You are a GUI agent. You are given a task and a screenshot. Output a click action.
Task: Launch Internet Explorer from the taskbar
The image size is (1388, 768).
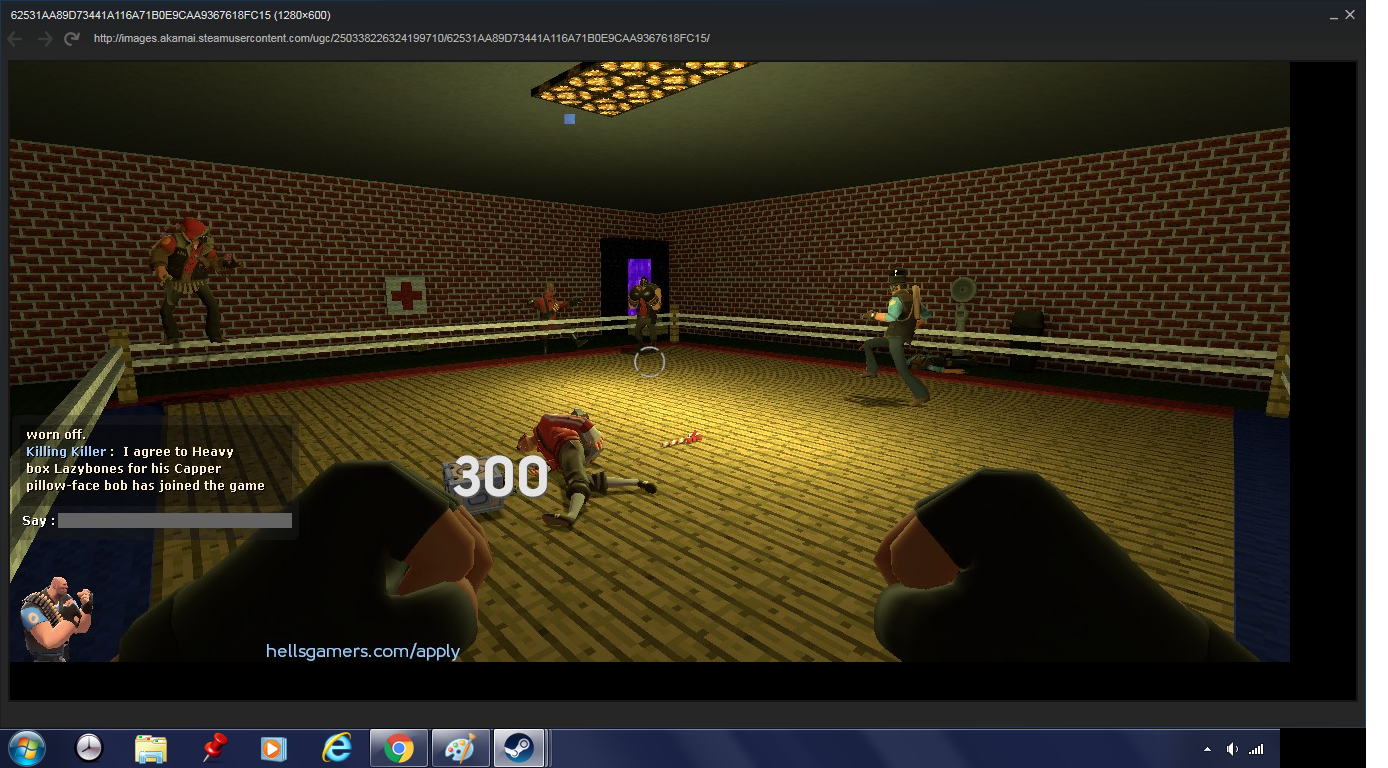tap(338, 748)
